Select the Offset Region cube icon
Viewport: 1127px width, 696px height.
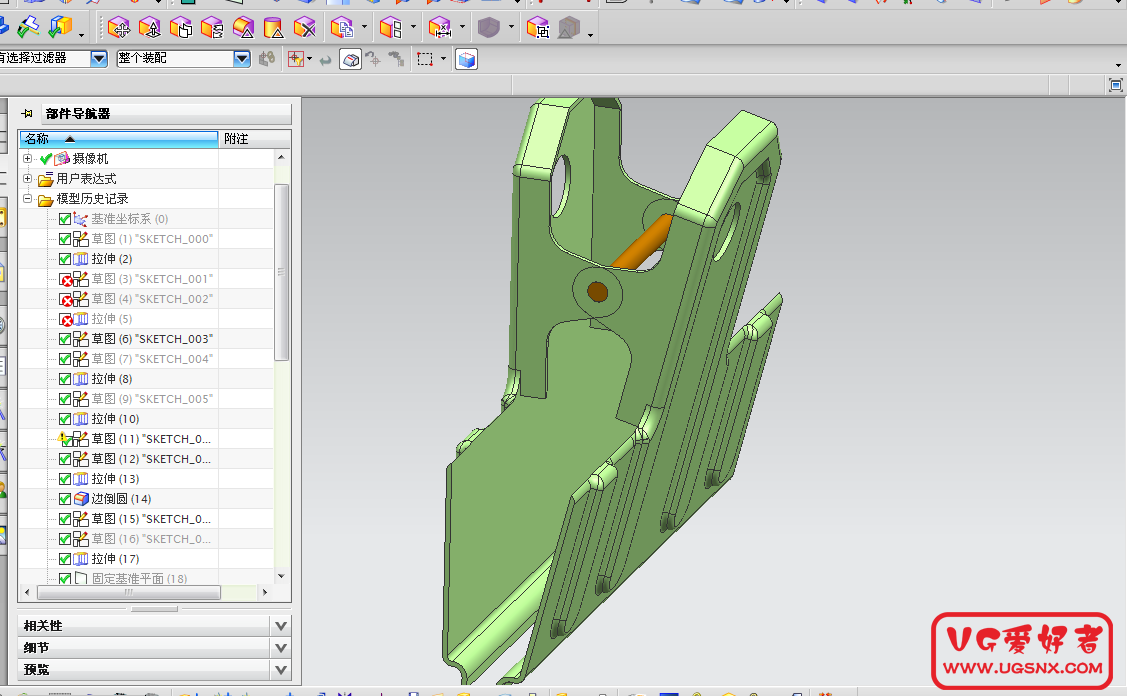[180, 28]
